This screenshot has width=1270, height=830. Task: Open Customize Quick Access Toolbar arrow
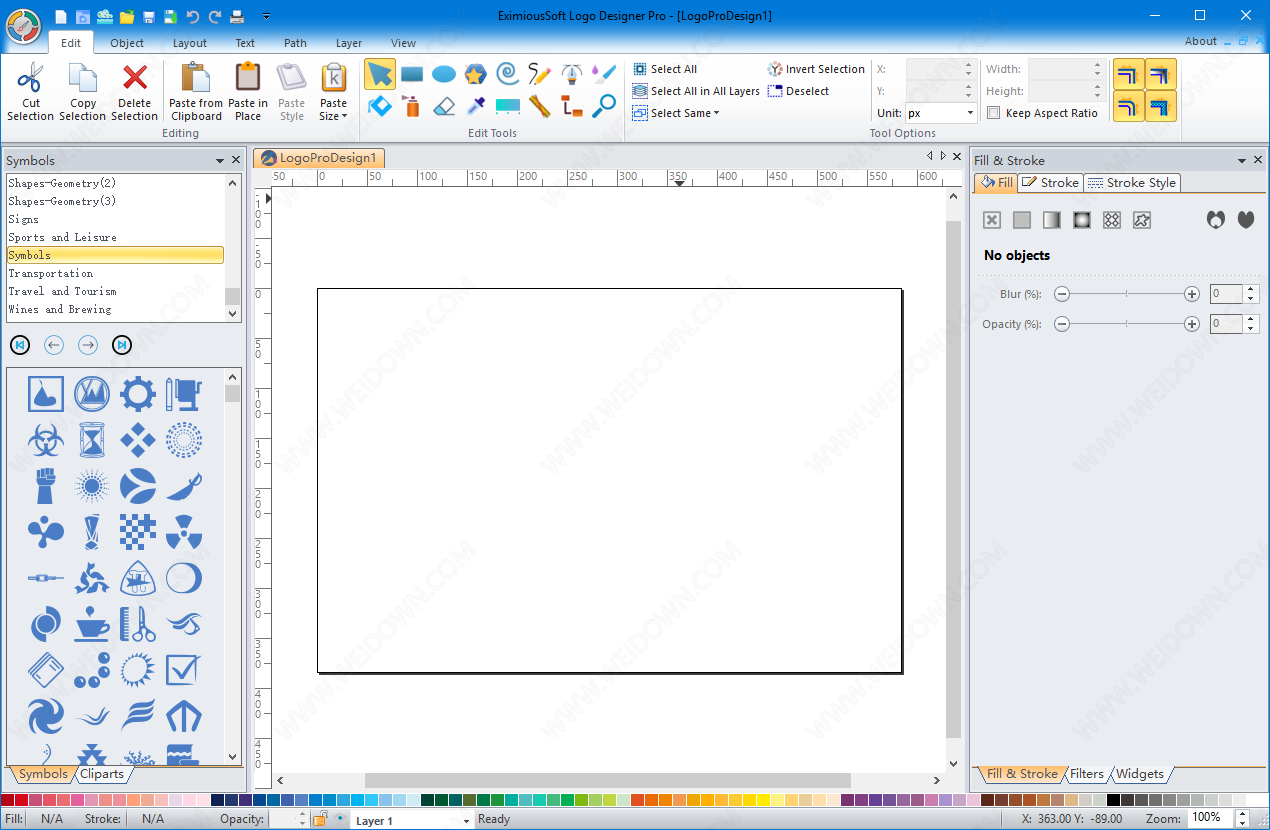[266, 16]
